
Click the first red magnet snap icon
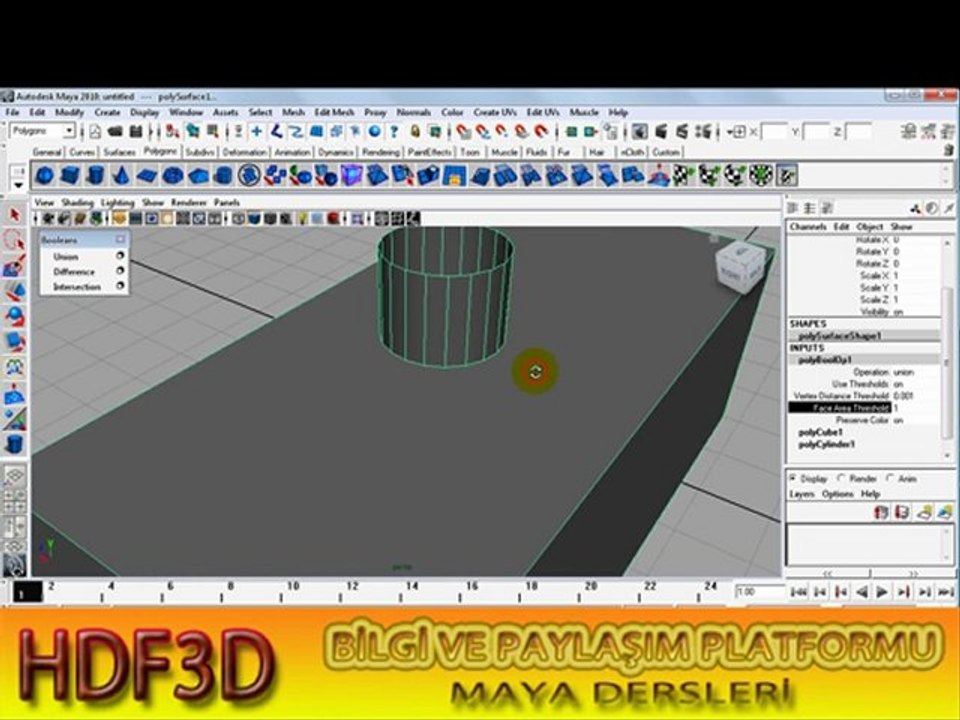[x=463, y=132]
